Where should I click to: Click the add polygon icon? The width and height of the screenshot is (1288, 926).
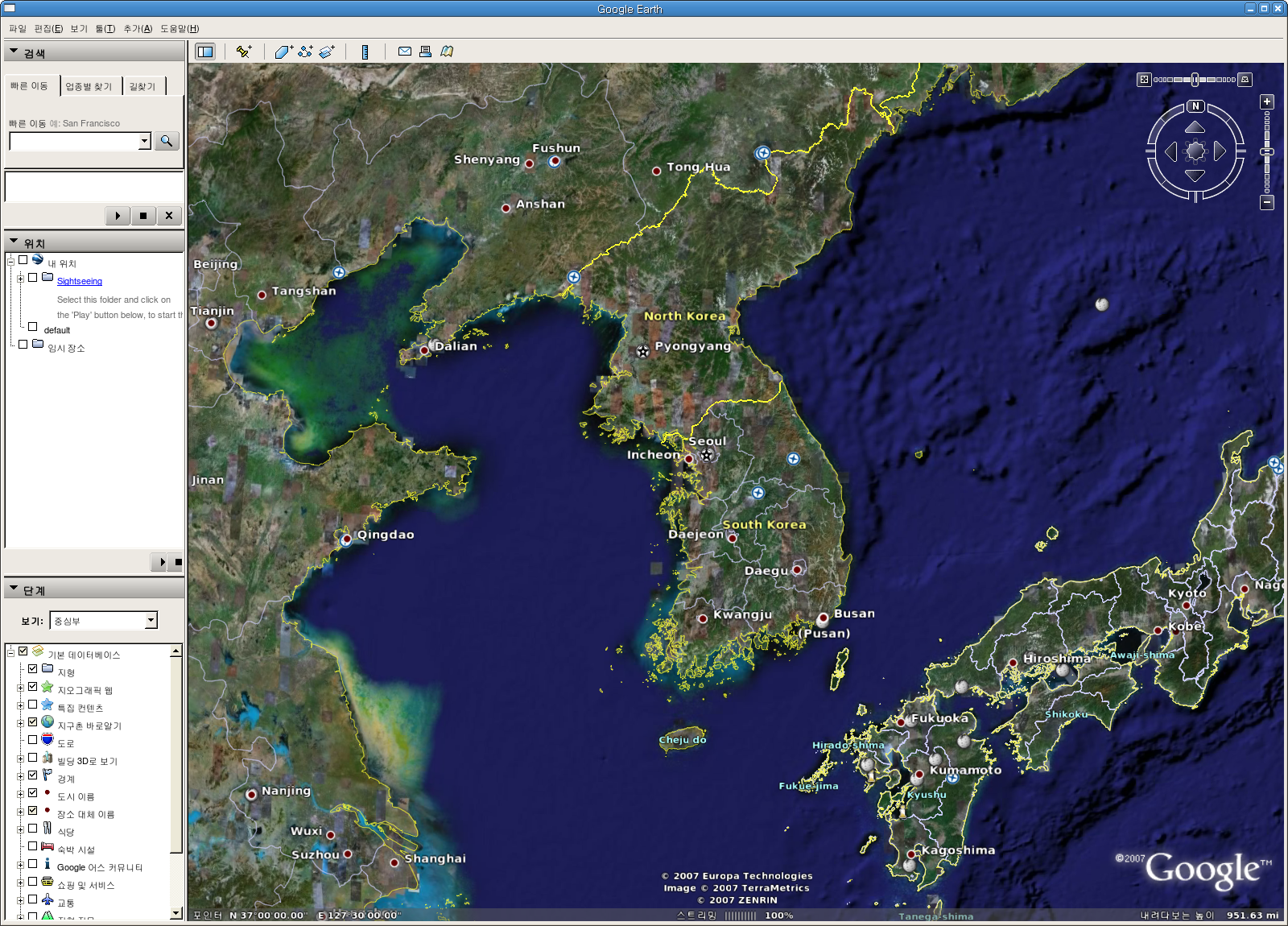(x=283, y=52)
